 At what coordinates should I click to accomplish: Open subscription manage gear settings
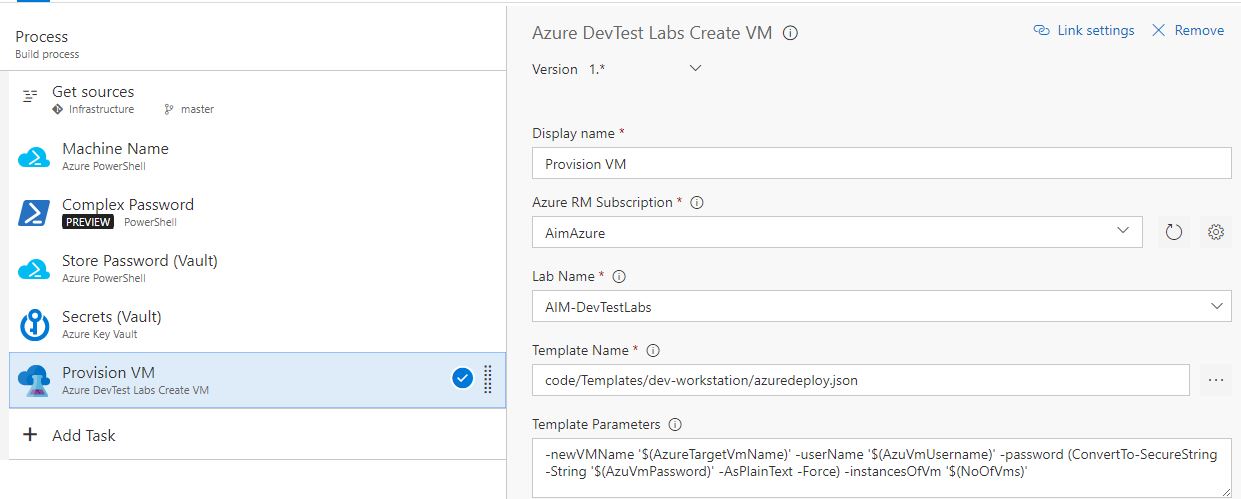(x=1216, y=232)
